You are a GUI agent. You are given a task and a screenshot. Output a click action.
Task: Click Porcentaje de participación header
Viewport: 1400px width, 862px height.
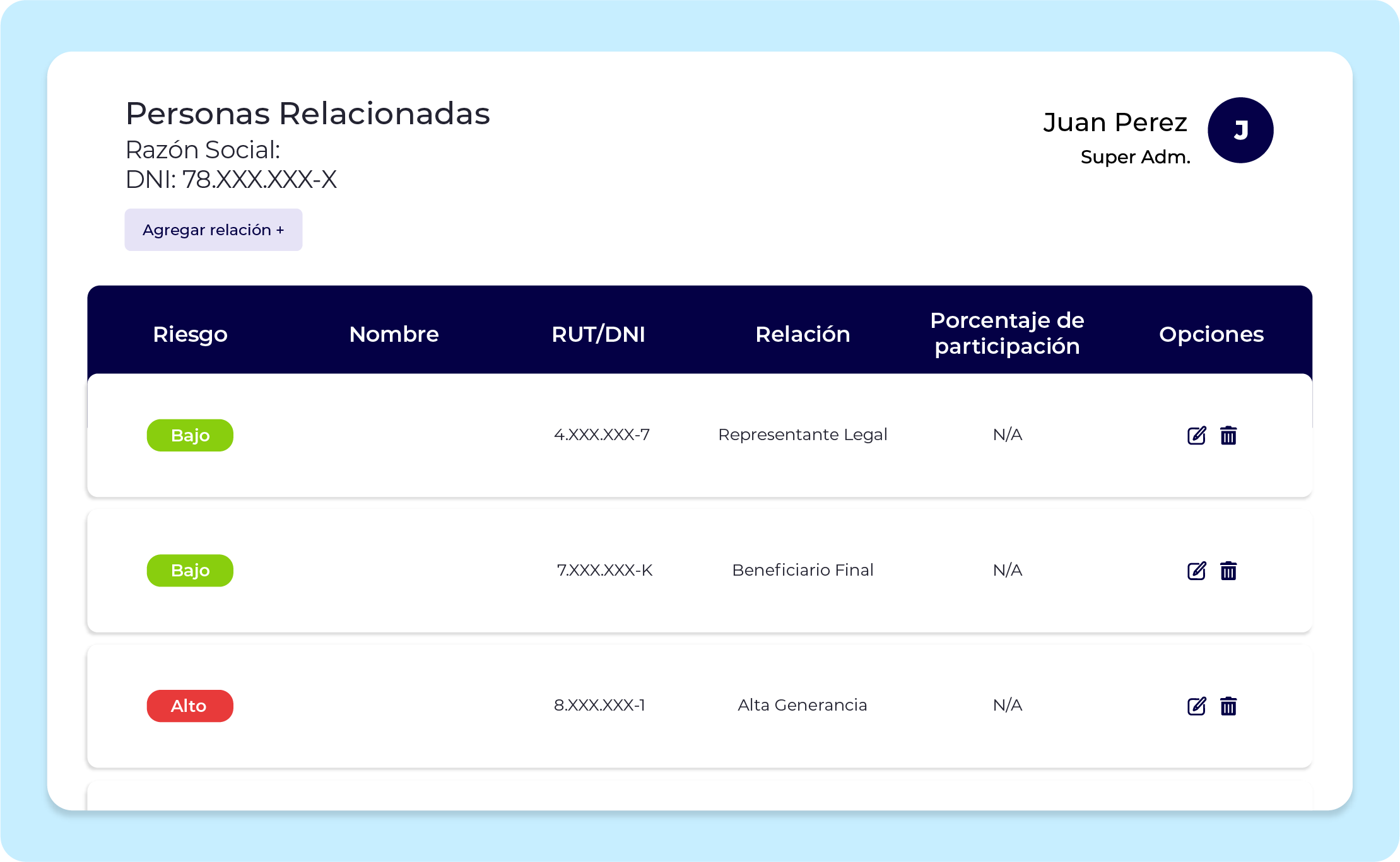pyautogui.click(x=1007, y=334)
